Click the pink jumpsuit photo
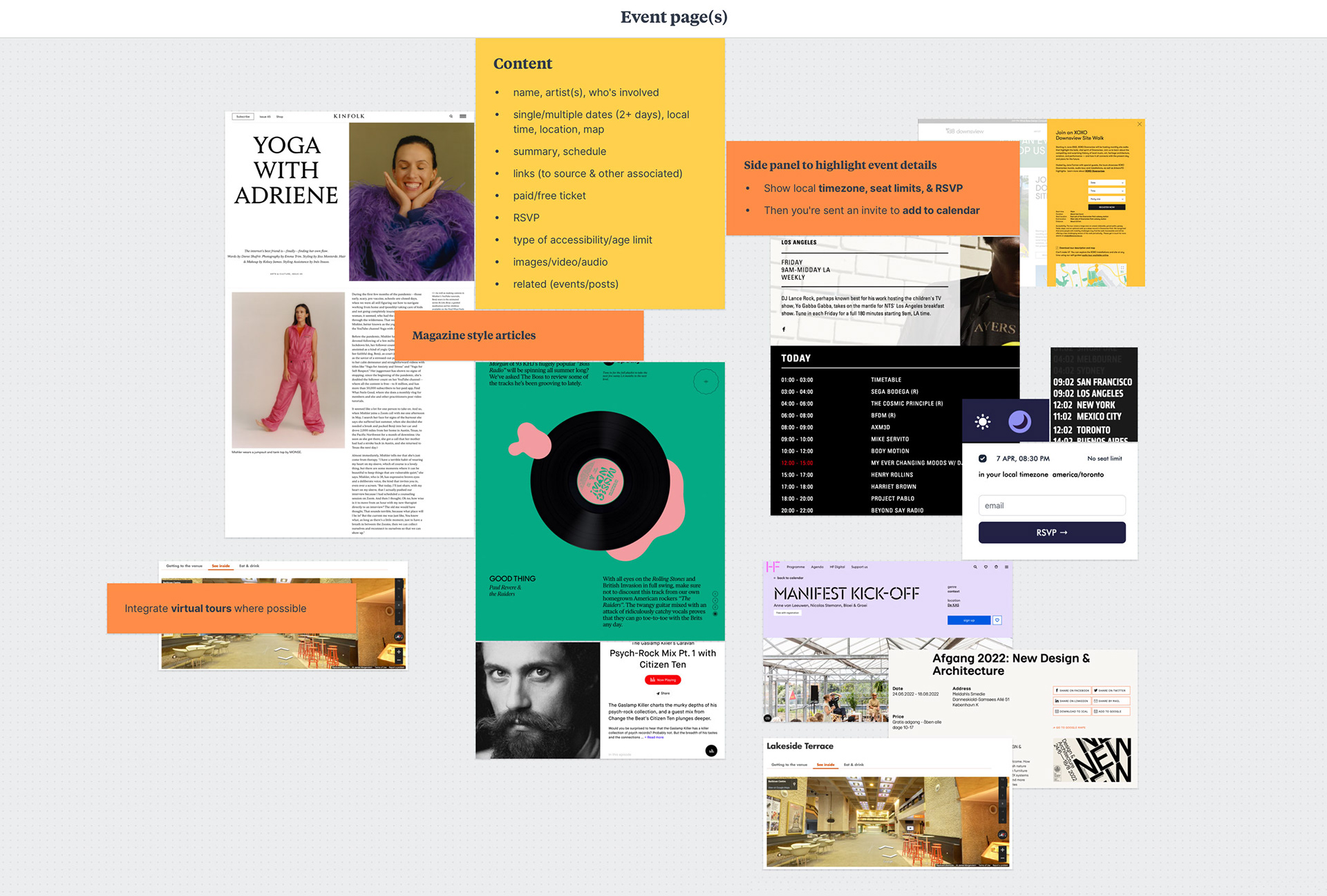 [288, 370]
